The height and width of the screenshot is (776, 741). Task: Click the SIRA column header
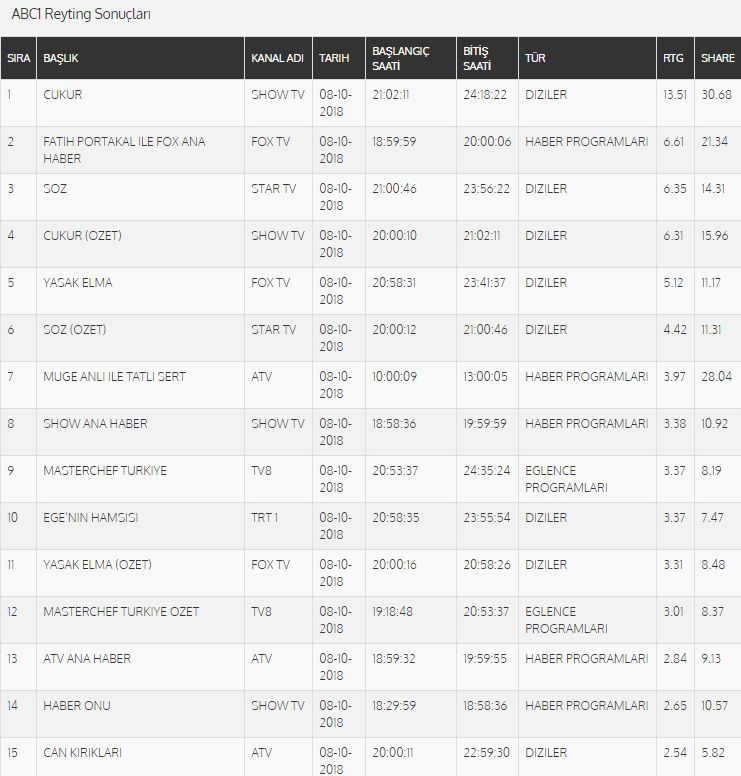pos(18,58)
